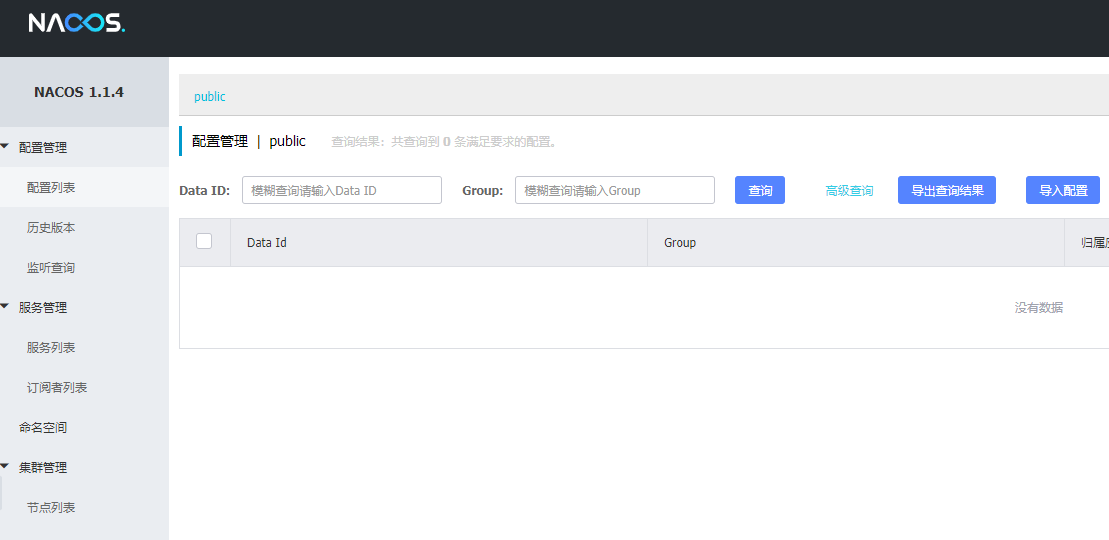1109x540 pixels.
Task: Tick the select-all checkbox in table header
Action: point(204,241)
